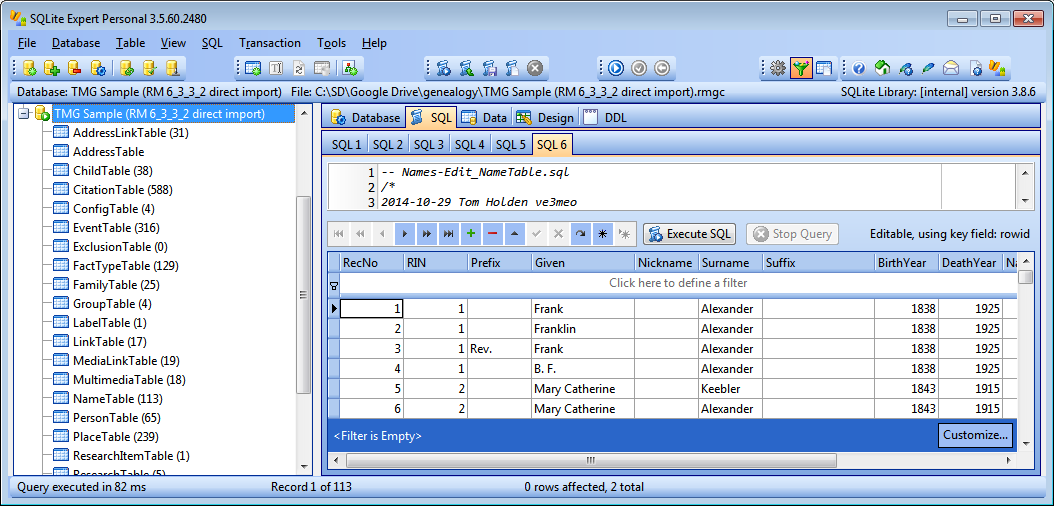Select PersonTable (65) in the tree

click(x=116, y=417)
